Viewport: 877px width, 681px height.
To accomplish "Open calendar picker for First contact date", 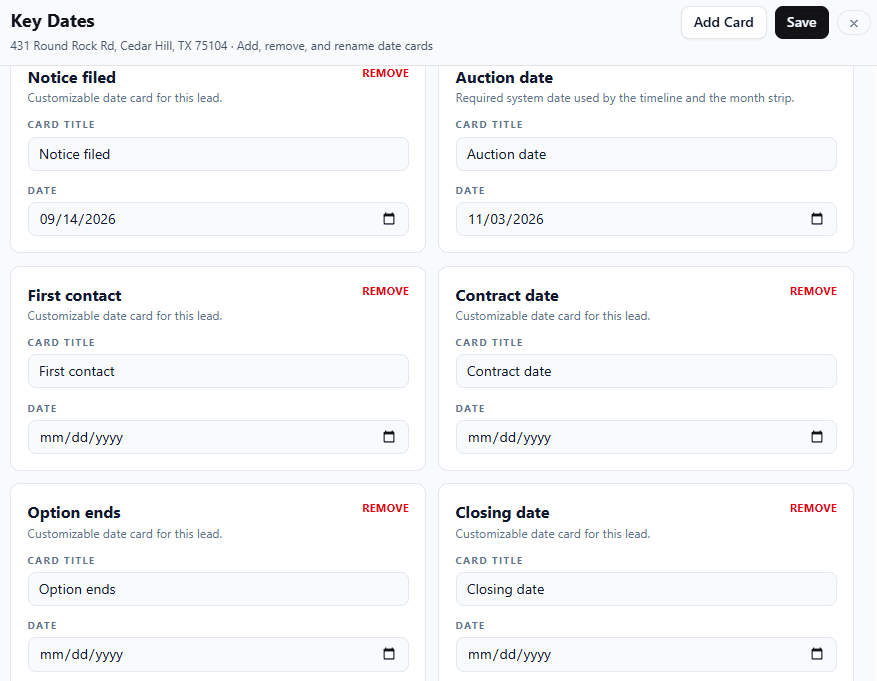I will click(x=389, y=437).
